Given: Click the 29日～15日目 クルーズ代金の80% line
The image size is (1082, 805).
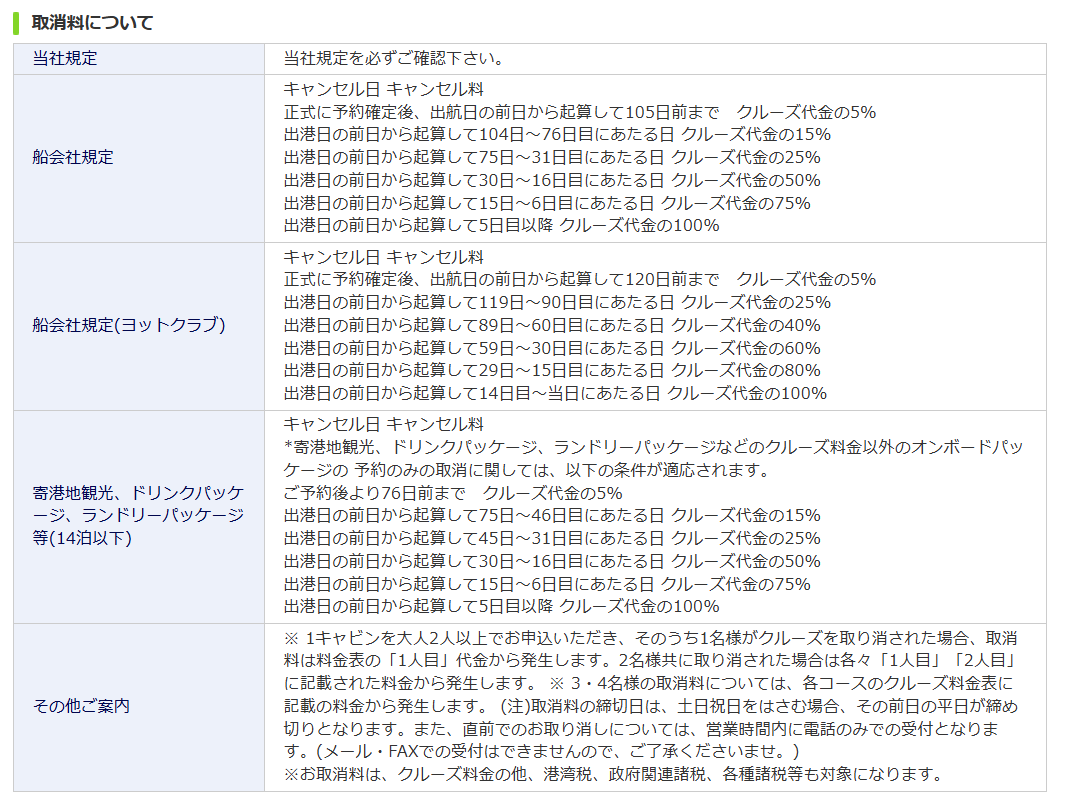Looking at the screenshot, I should [552, 371].
